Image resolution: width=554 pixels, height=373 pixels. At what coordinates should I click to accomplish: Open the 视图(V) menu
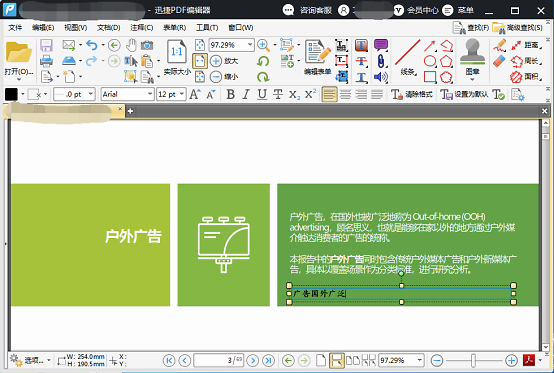point(76,28)
